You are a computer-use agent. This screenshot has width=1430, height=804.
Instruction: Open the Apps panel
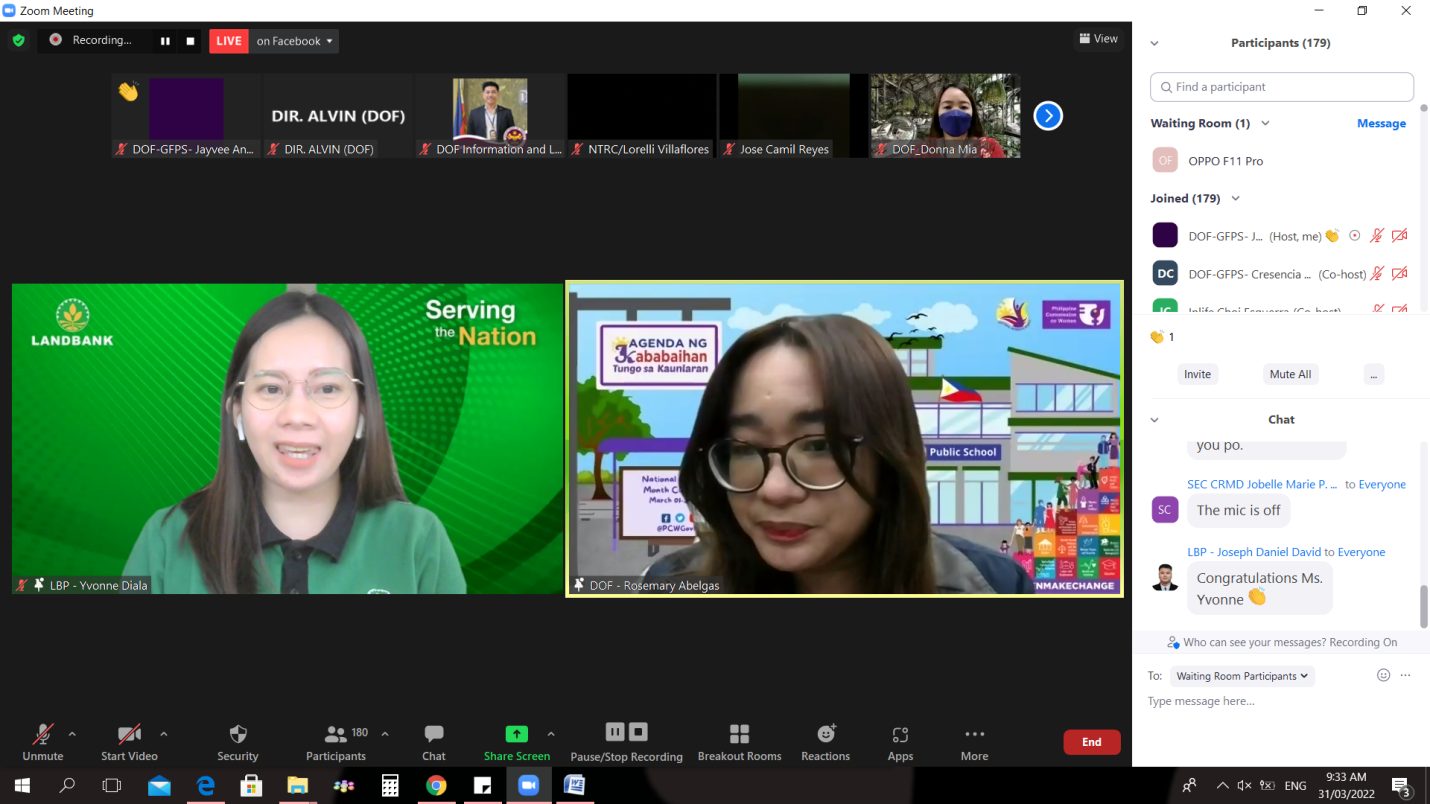(900, 742)
